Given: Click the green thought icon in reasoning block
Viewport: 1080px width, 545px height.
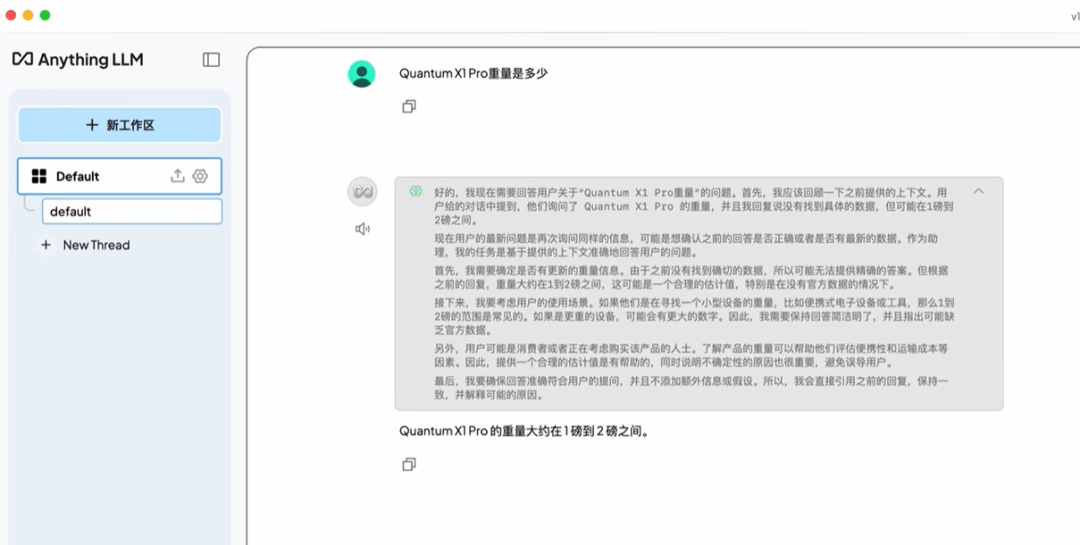Looking at the screenshot, I should coord(415,192).
